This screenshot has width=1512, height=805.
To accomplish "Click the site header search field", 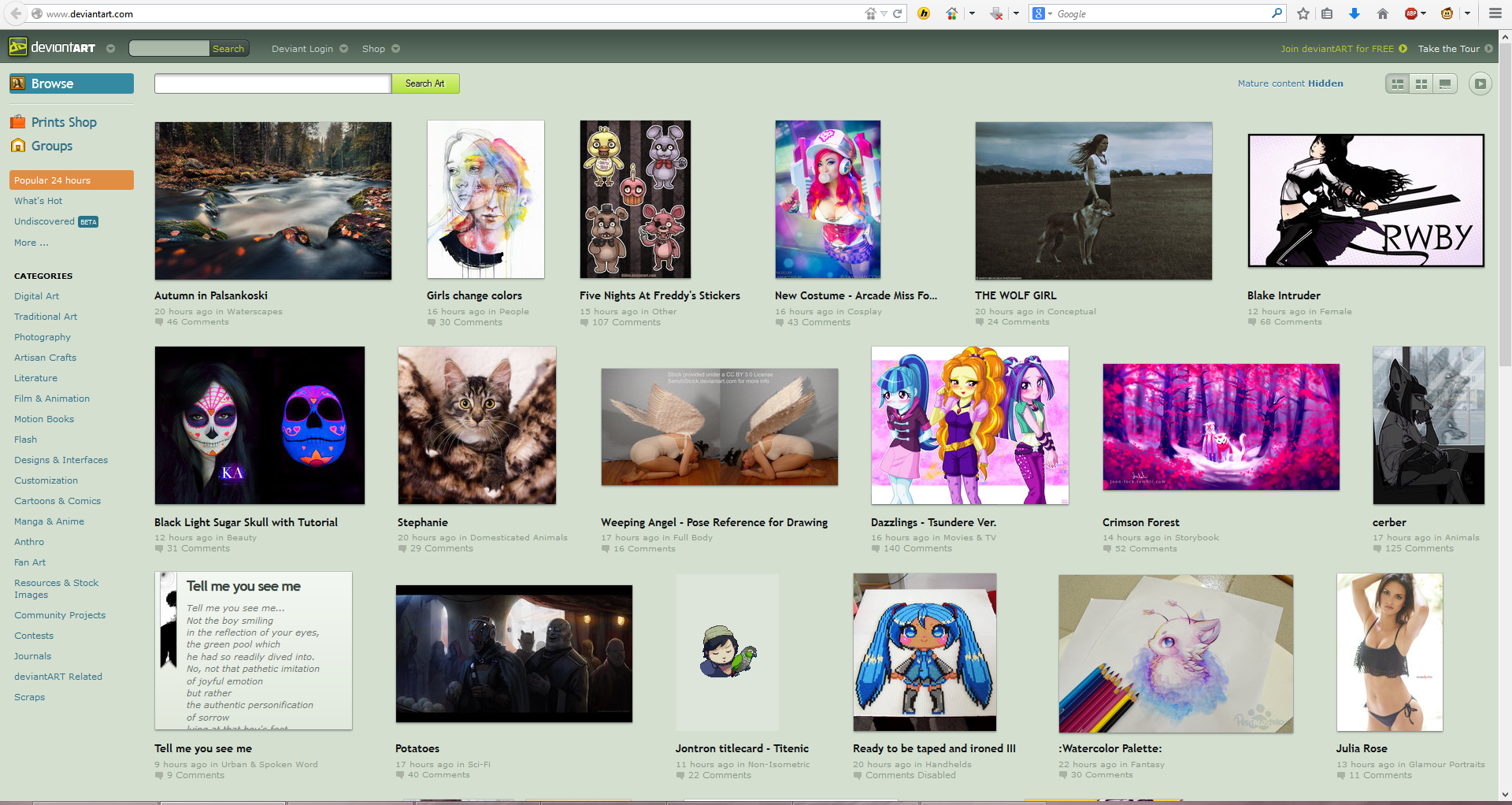I will [169, 49].
